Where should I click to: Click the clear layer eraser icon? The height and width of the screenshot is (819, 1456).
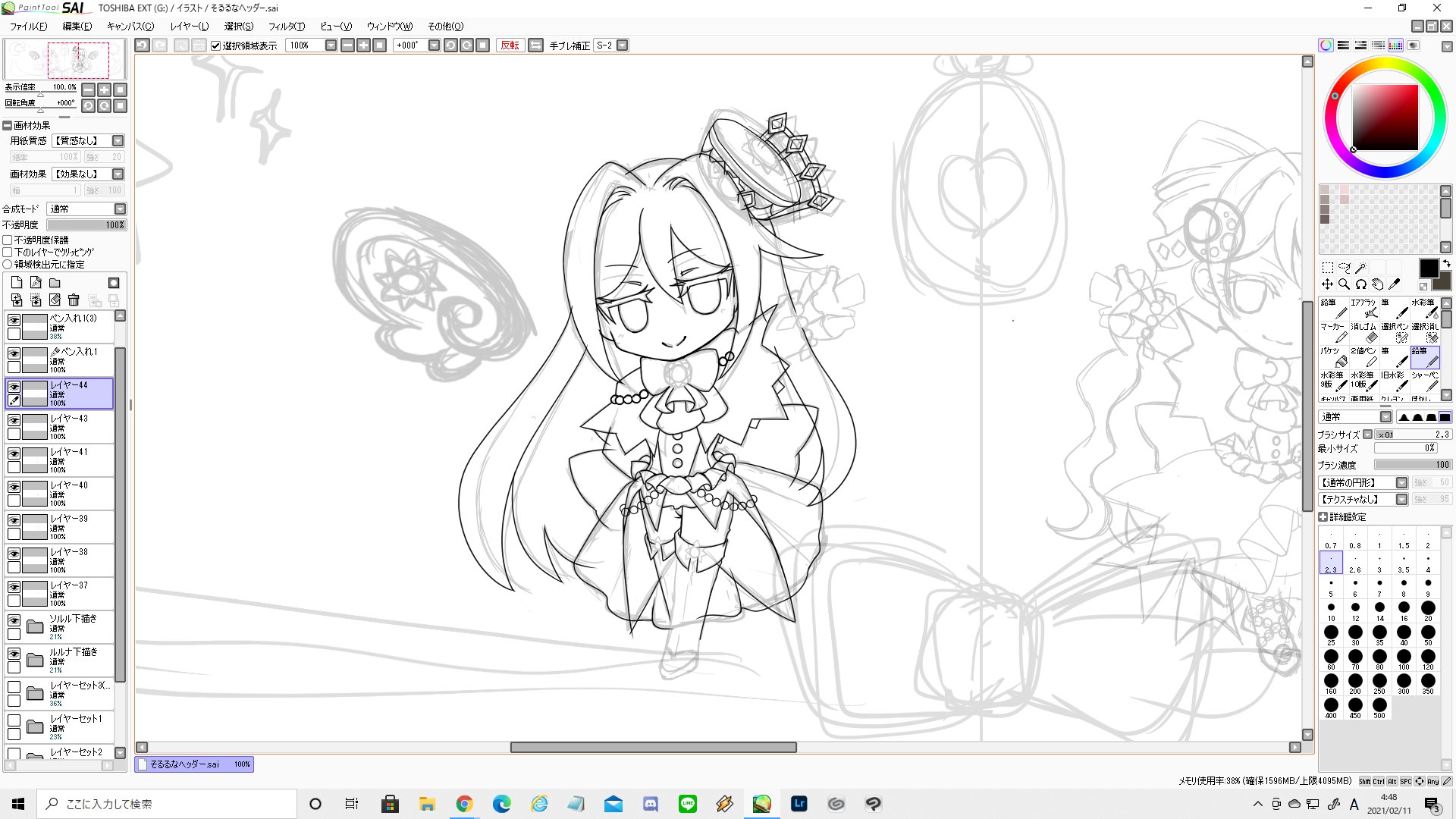(x=55, y=300)
